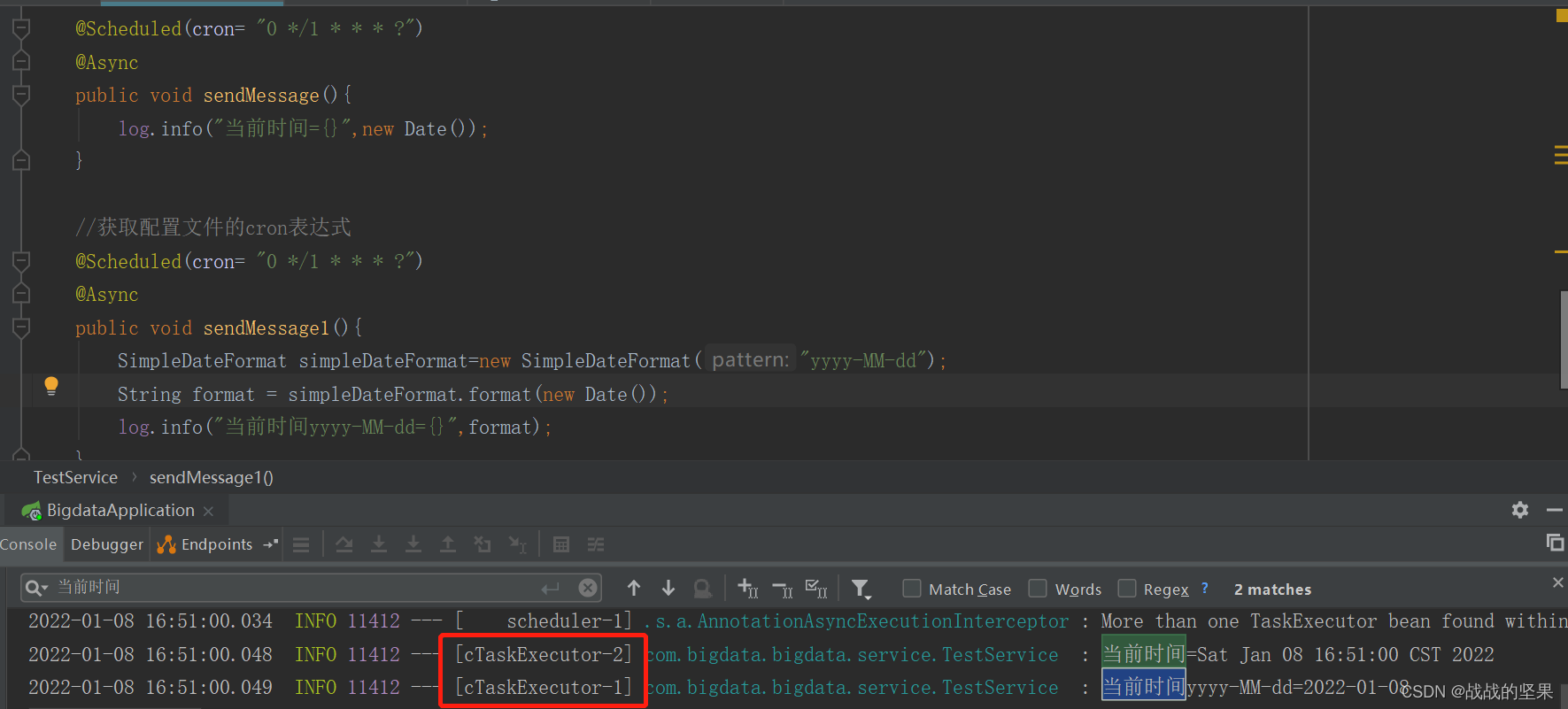Go to next search occurrence arrow
Screen dimensions: 1568x709
pyautogui.click(x=668, y=588)
